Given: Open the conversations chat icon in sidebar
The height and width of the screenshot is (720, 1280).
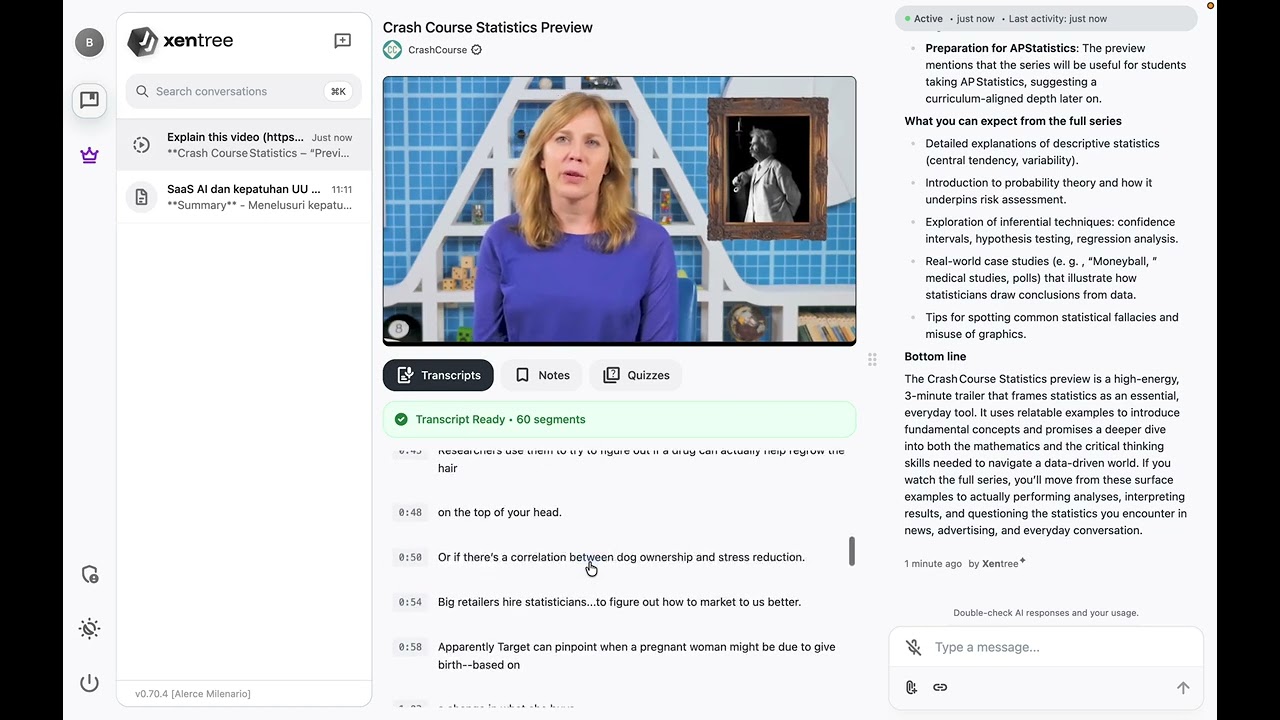Looking at the screenshot, I should 89,99.
